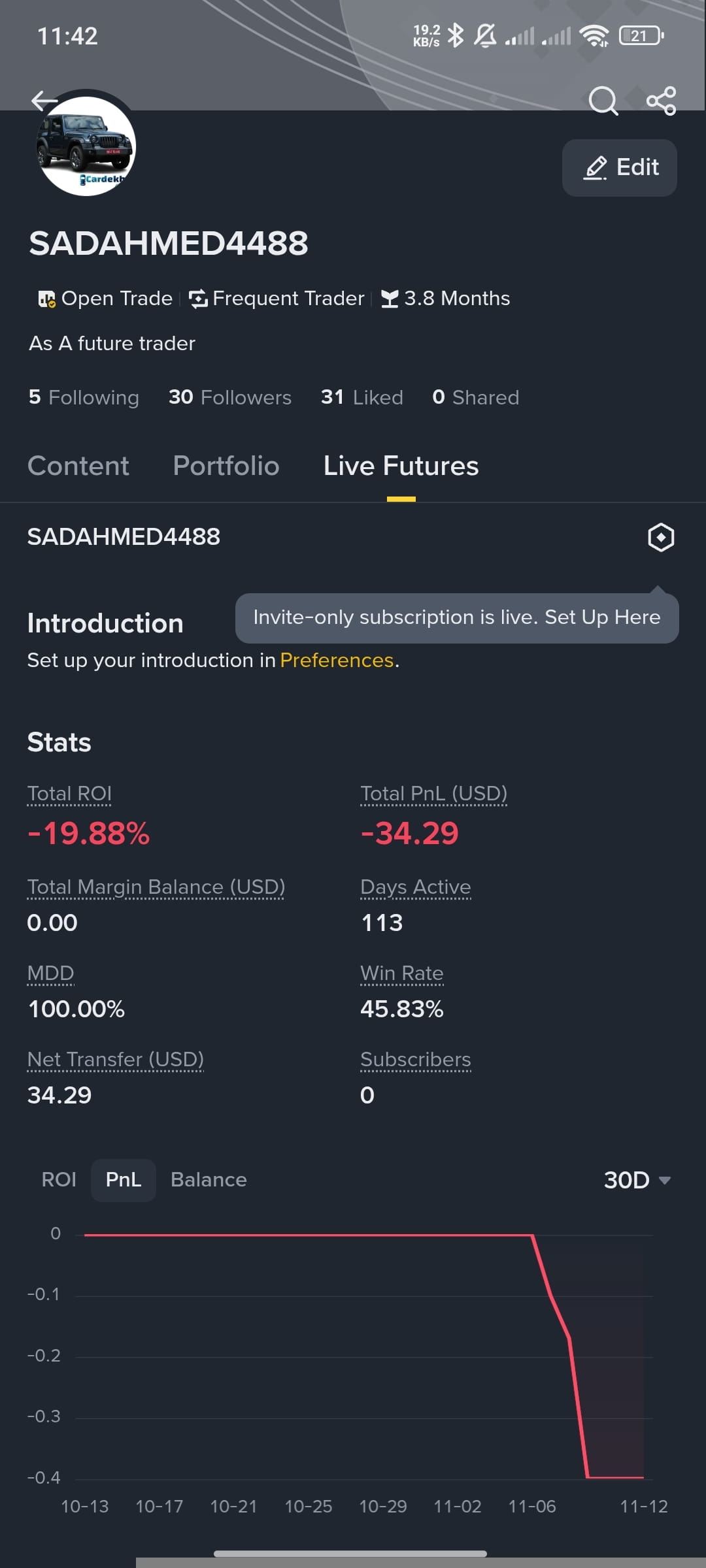706x1568 pixels.
Task: Go back using the arrow icon
Action: pyautogui.click(x=44, y=101)
